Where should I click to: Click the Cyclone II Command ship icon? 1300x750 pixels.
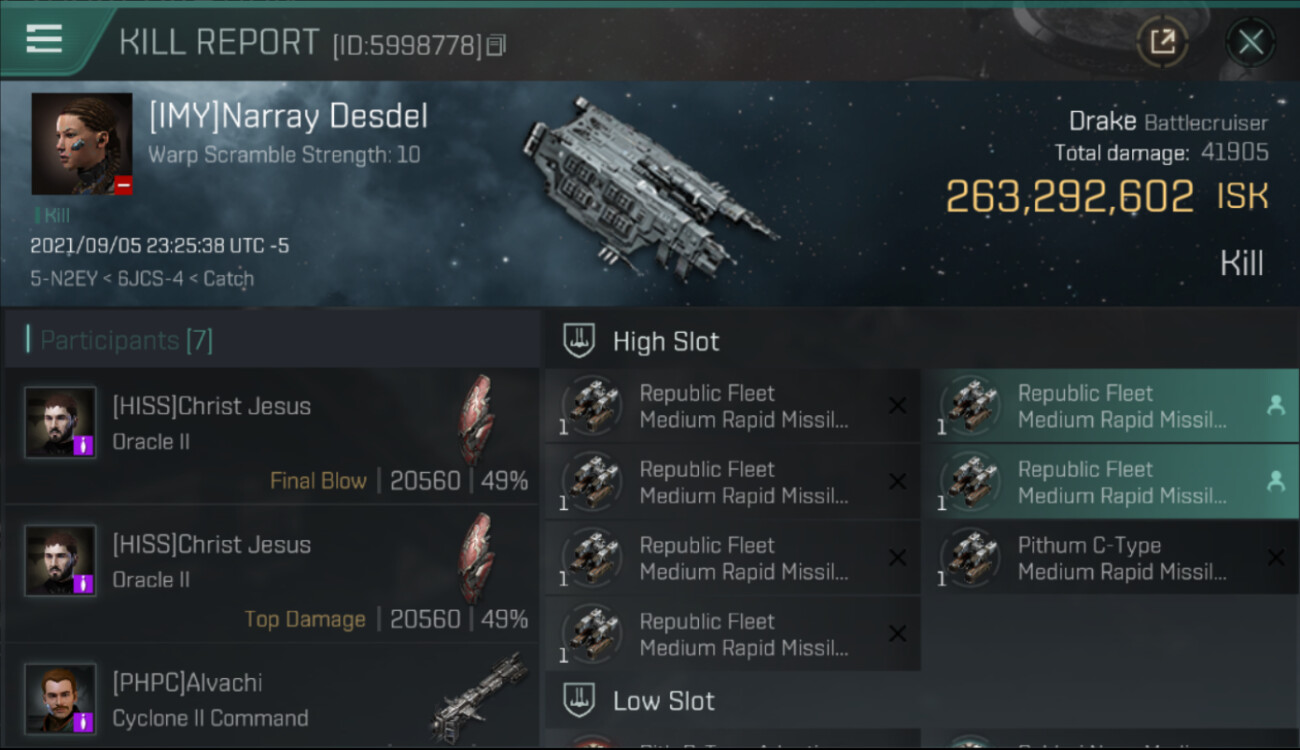click(x=478, y=696)
